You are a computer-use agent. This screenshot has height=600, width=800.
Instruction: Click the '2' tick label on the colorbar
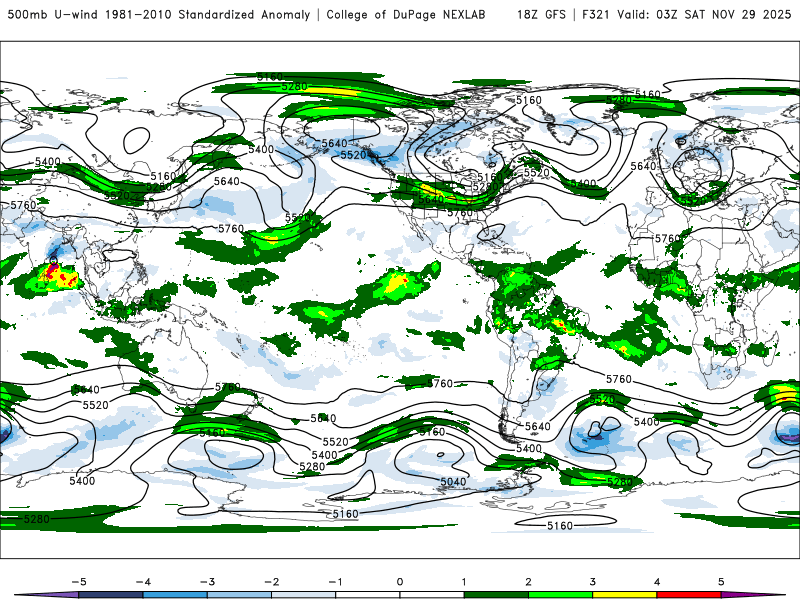[528, 582]
